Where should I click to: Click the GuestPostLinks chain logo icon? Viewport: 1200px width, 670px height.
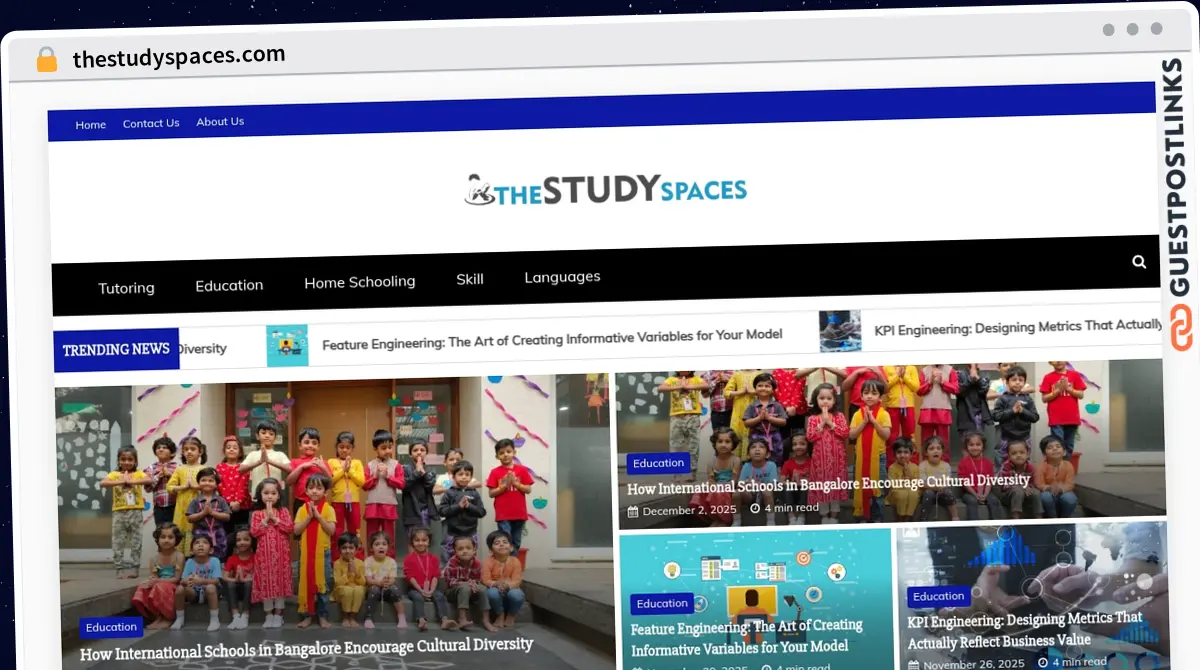click(1181, 329)
